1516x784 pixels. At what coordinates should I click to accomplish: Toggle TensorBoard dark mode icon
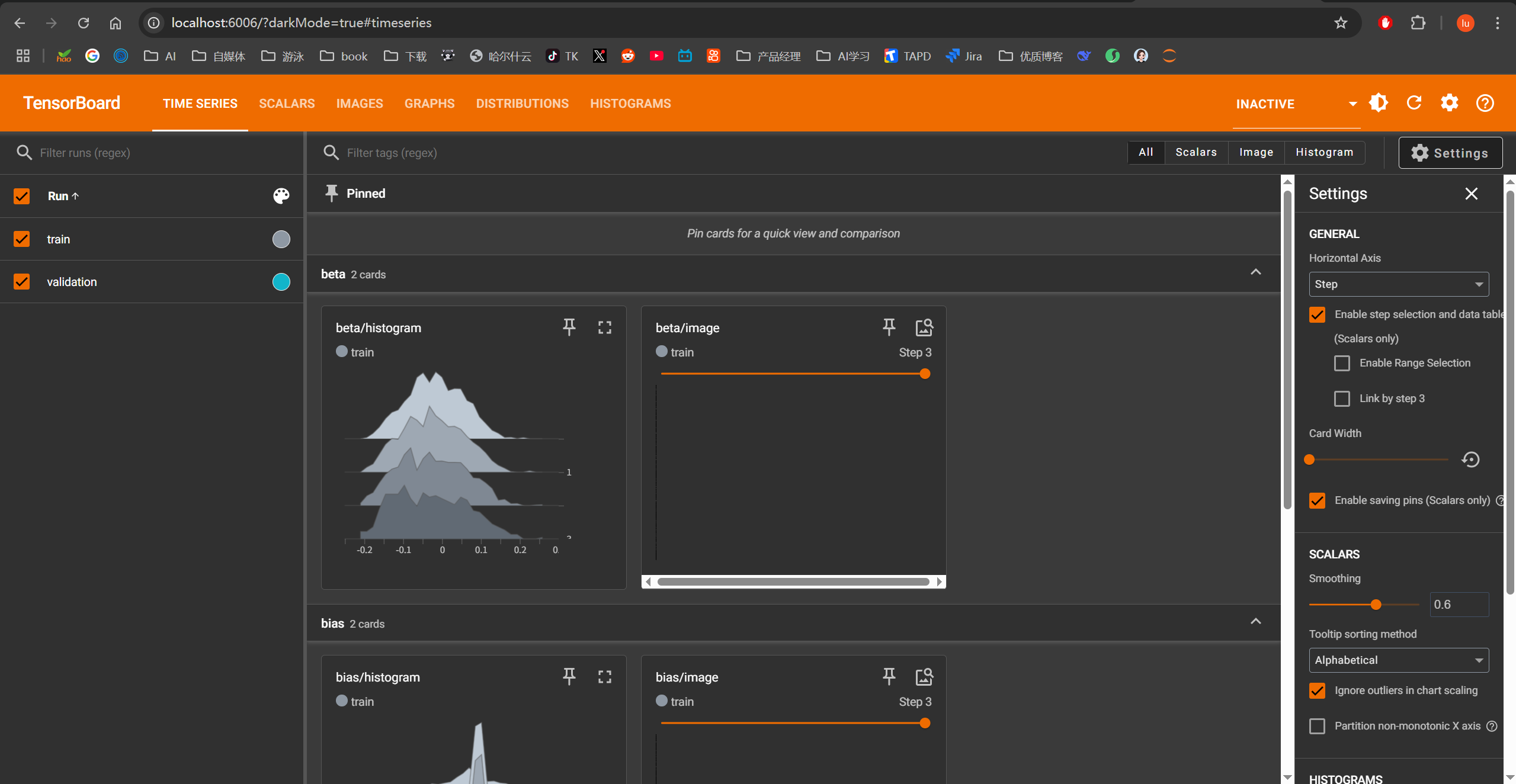(x=1379, y=103)
